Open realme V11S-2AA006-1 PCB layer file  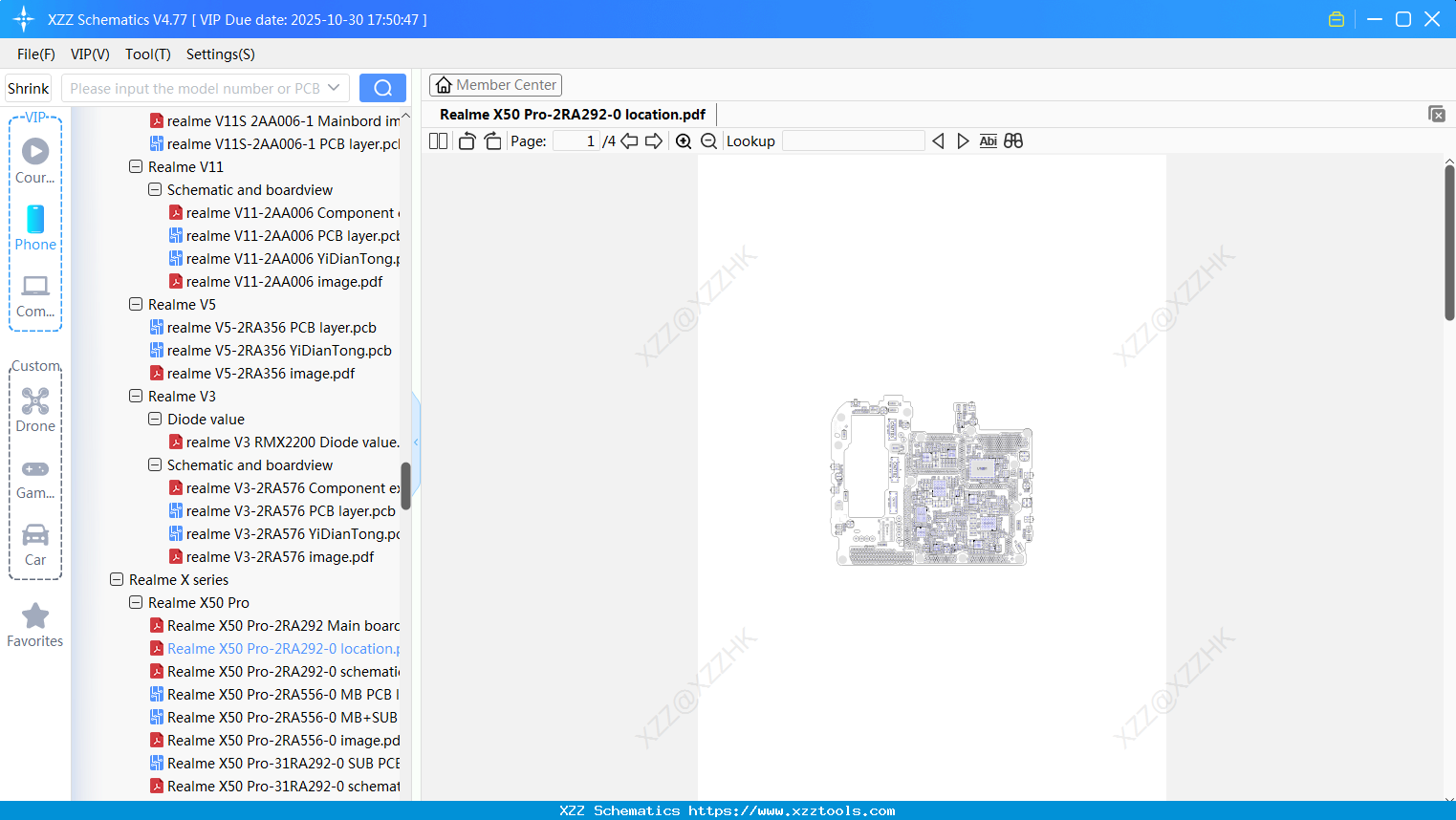click(x=275, y=143)
